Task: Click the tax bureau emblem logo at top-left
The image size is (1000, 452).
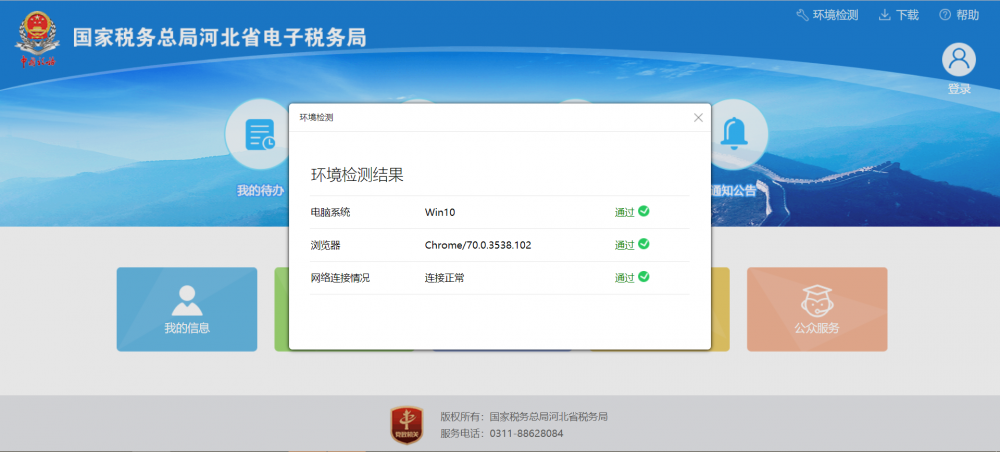Action: [x=40, y=38]
